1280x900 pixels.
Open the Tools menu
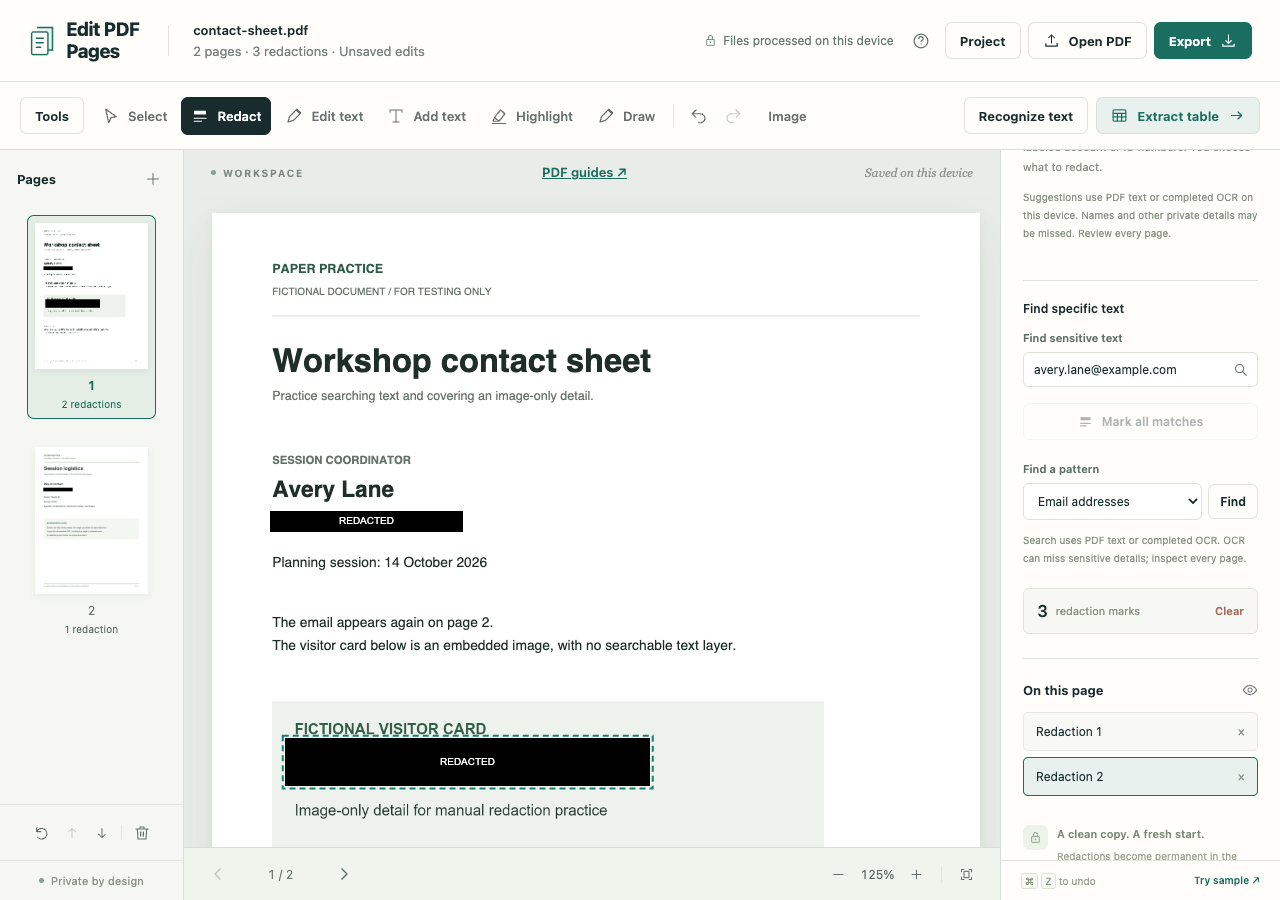point(52,116)
